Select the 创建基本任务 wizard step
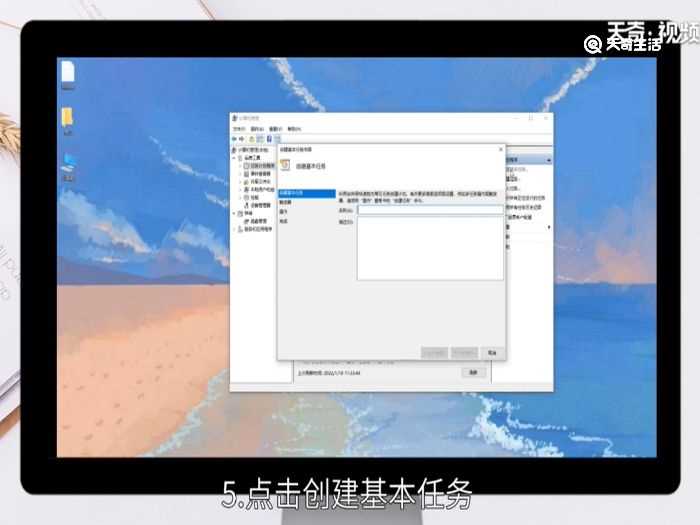The image size is (700, 525). point(307,193)
